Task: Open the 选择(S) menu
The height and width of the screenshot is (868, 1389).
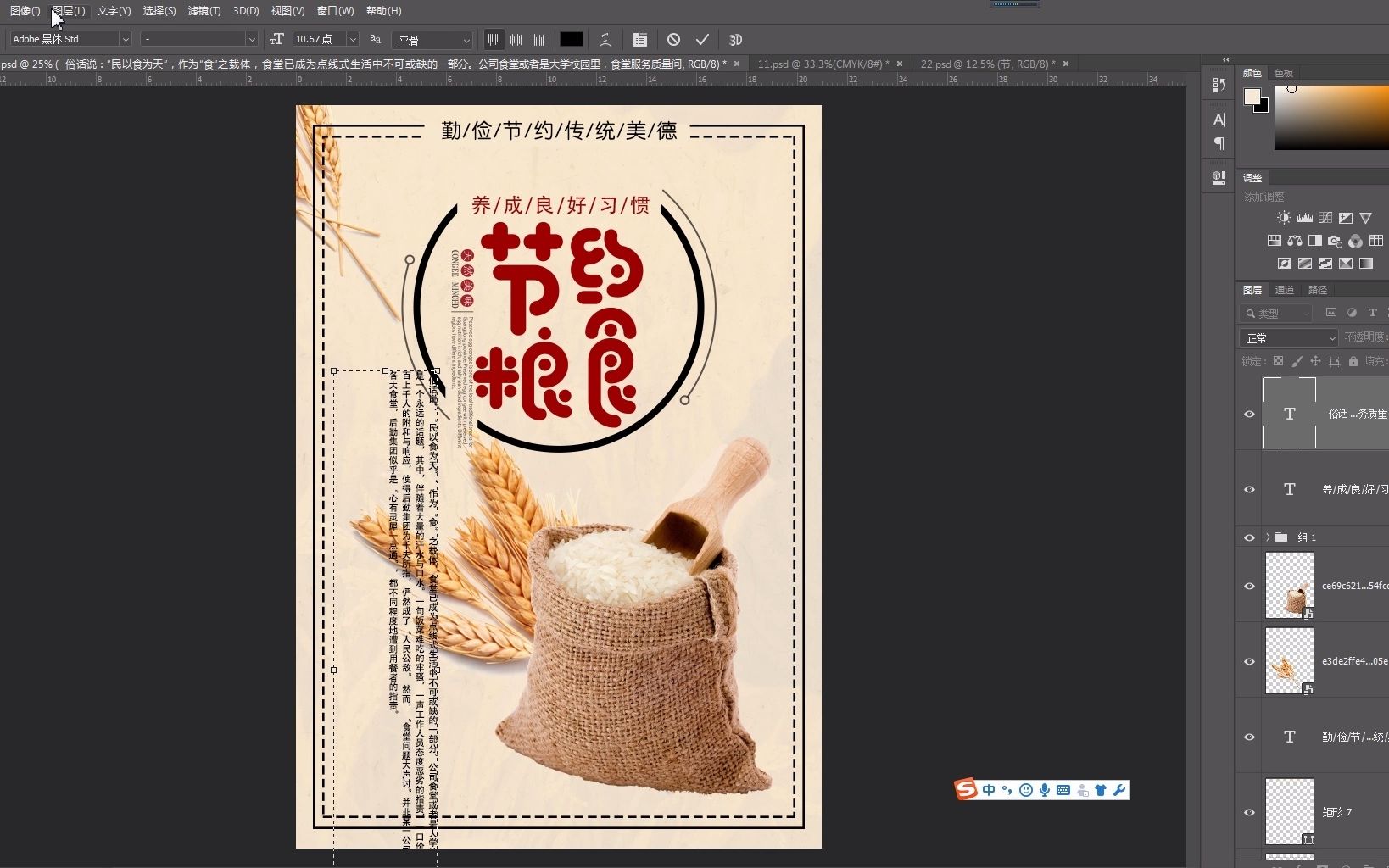Action: pyautogui.click(x=159, y=11)
